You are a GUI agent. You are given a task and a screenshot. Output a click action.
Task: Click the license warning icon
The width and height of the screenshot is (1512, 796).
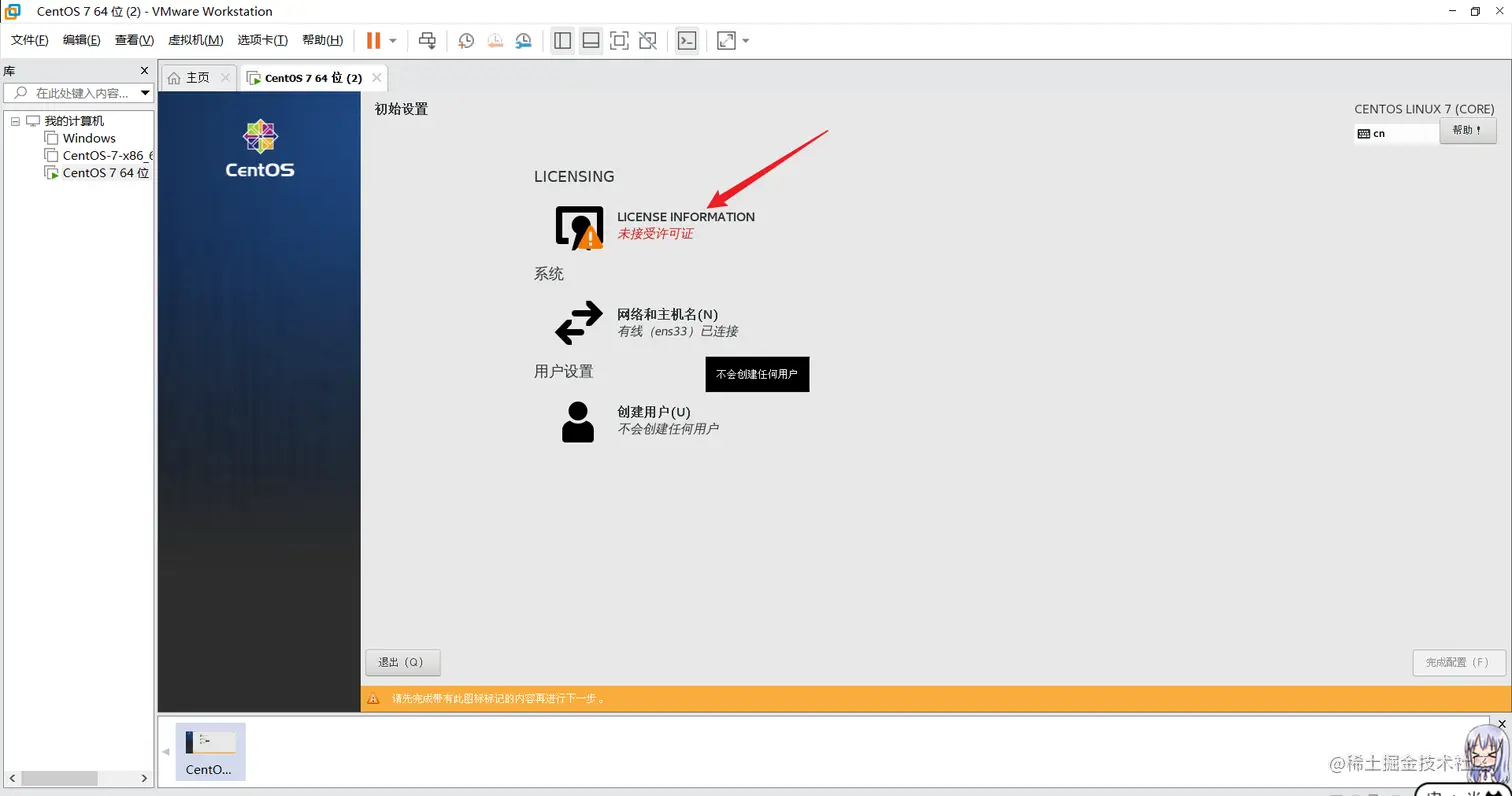click(580, 227)
